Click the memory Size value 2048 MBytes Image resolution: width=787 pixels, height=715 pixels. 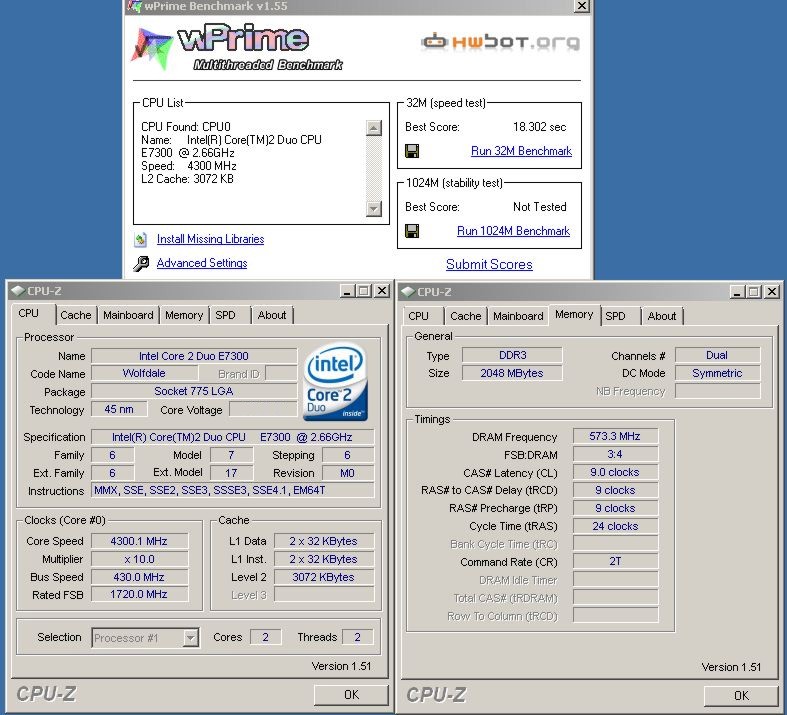click(x=512, y=373)
